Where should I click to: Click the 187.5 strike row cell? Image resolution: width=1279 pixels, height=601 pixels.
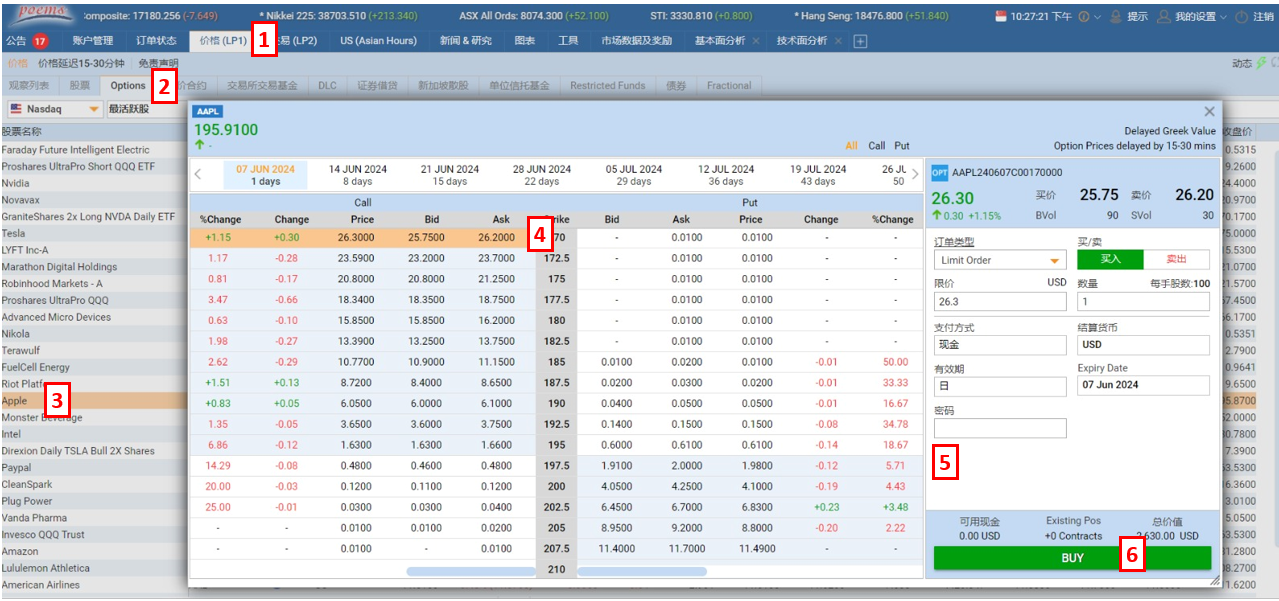[x=556, y=383]
